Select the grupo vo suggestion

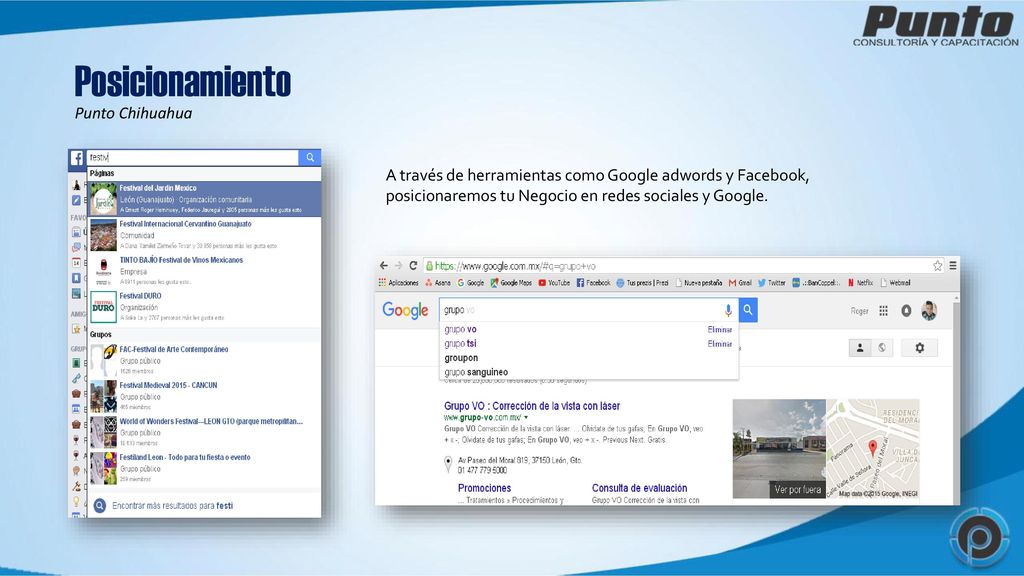pos(460,329)
